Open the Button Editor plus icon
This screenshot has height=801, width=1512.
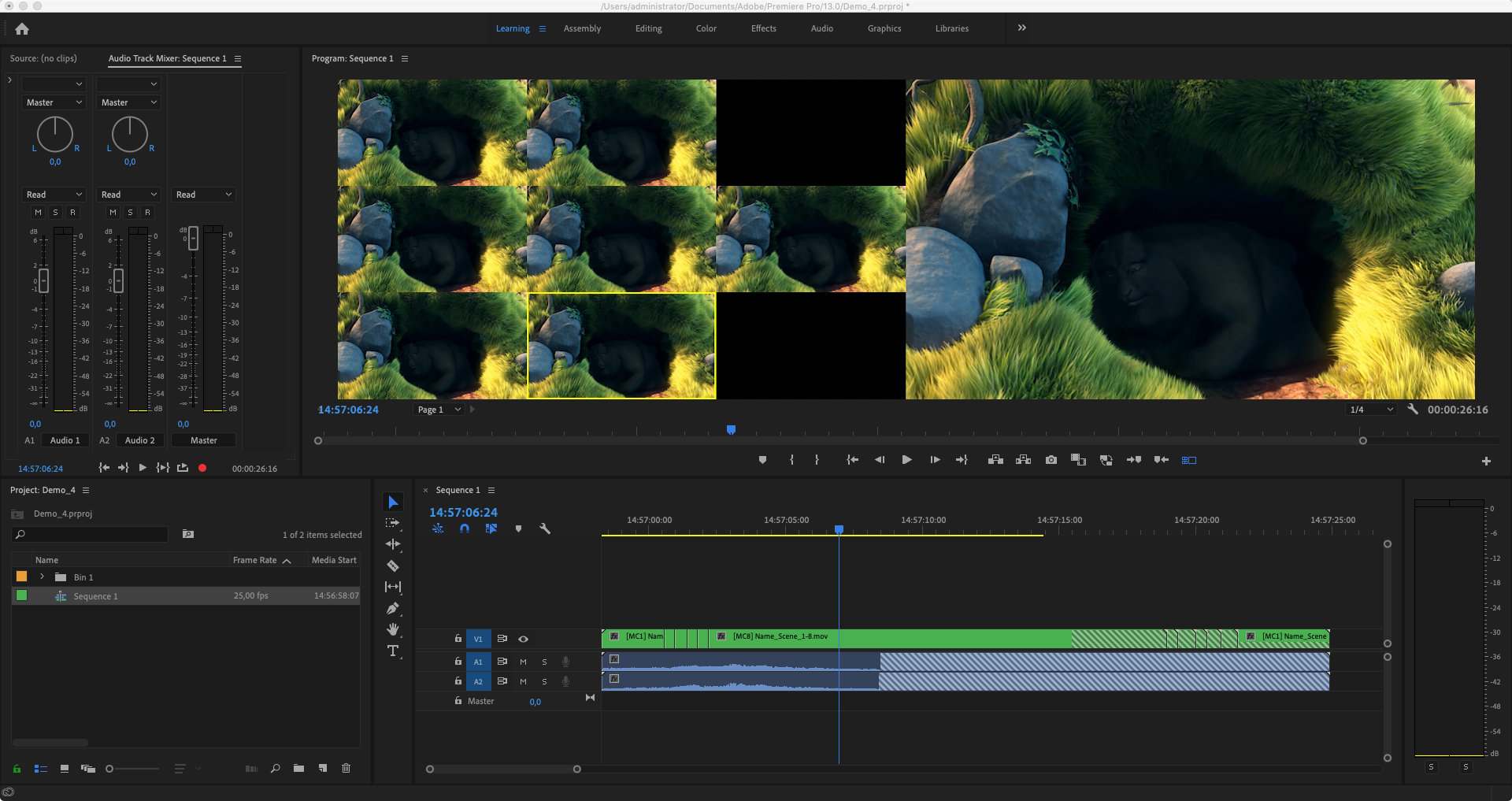point(1486,462)
